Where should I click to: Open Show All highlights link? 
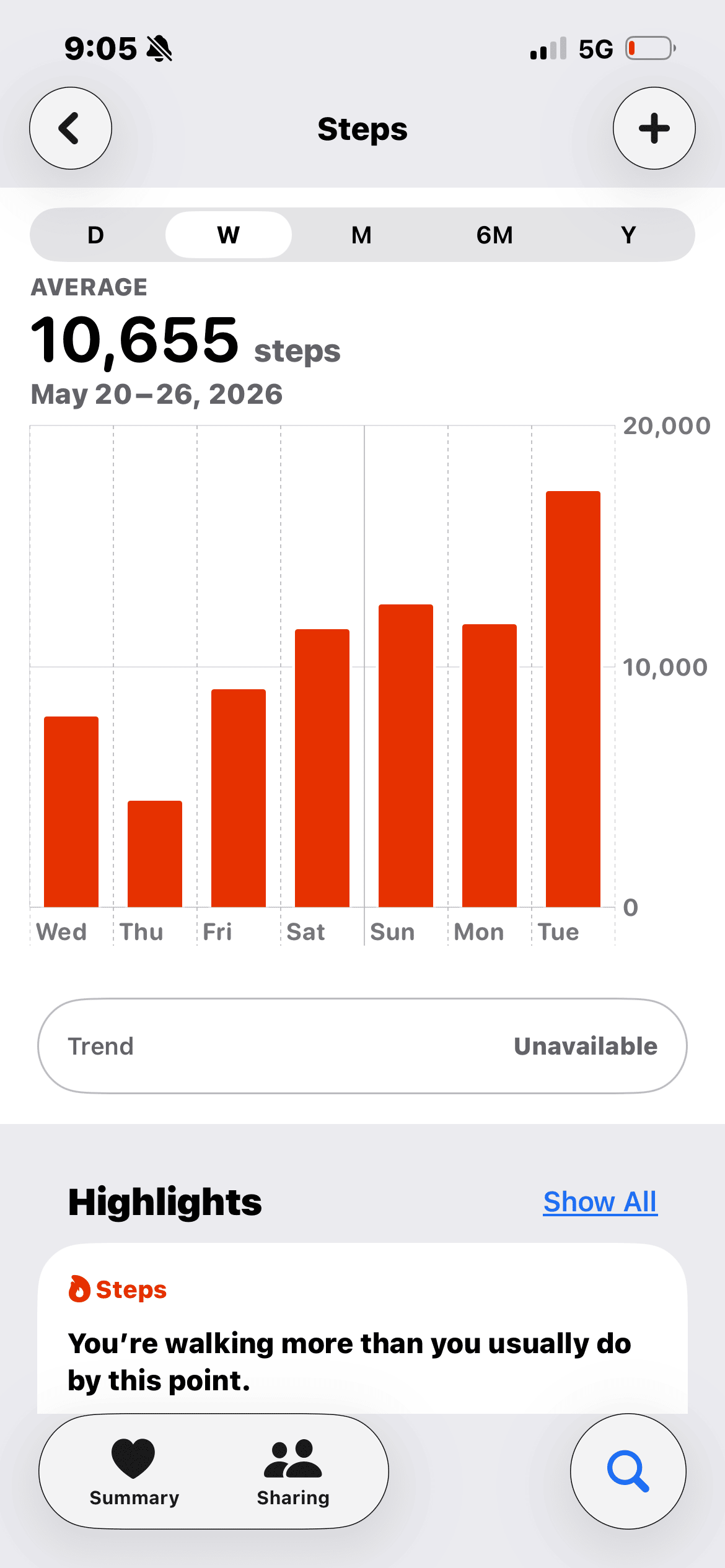pos(600,1202)
